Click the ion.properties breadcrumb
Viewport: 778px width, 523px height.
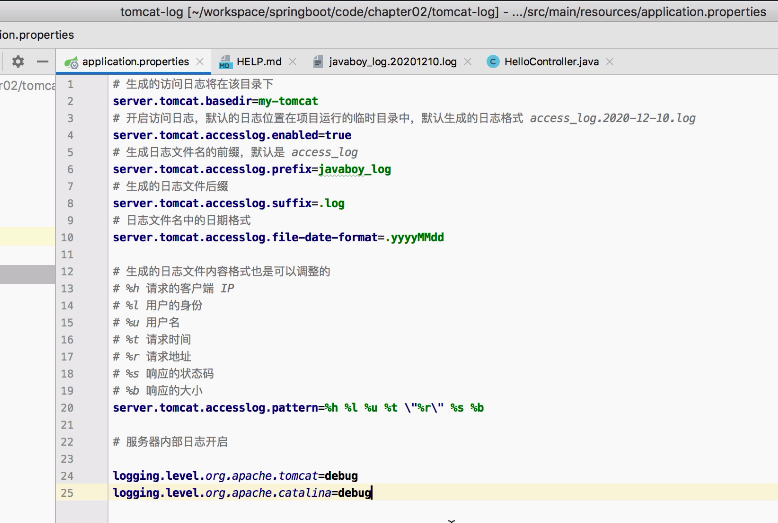(37, 35)
